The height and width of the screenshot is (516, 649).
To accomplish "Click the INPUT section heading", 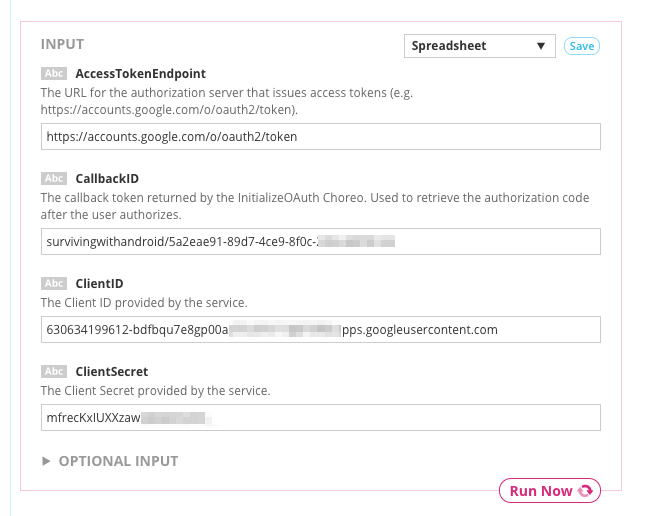I will 62,44.
